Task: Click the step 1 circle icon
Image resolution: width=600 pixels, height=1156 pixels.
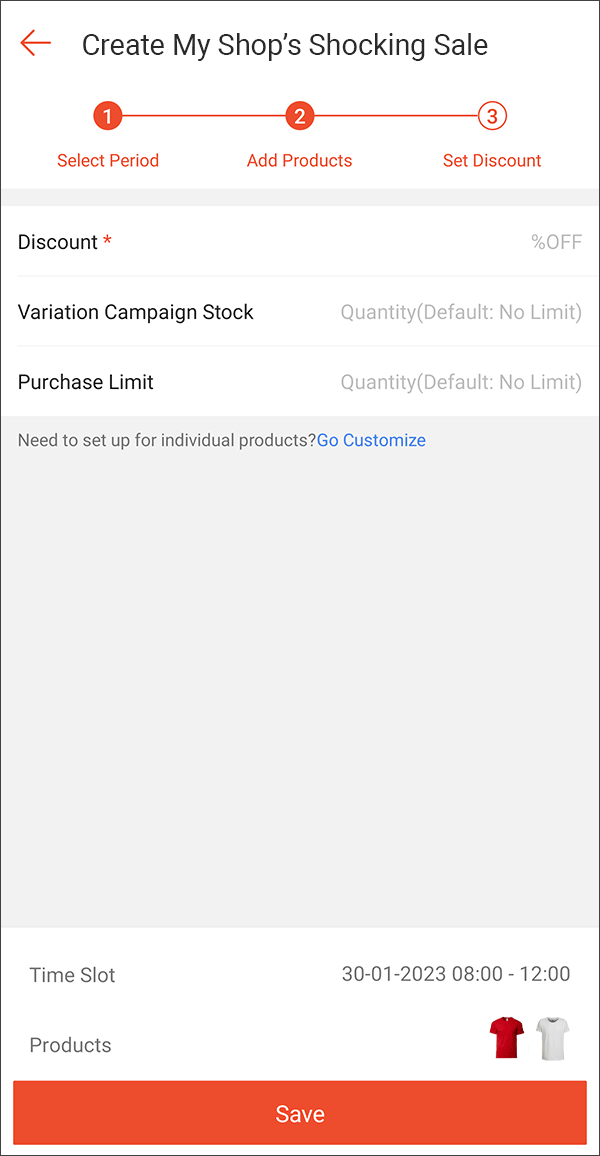Action: 108,117
